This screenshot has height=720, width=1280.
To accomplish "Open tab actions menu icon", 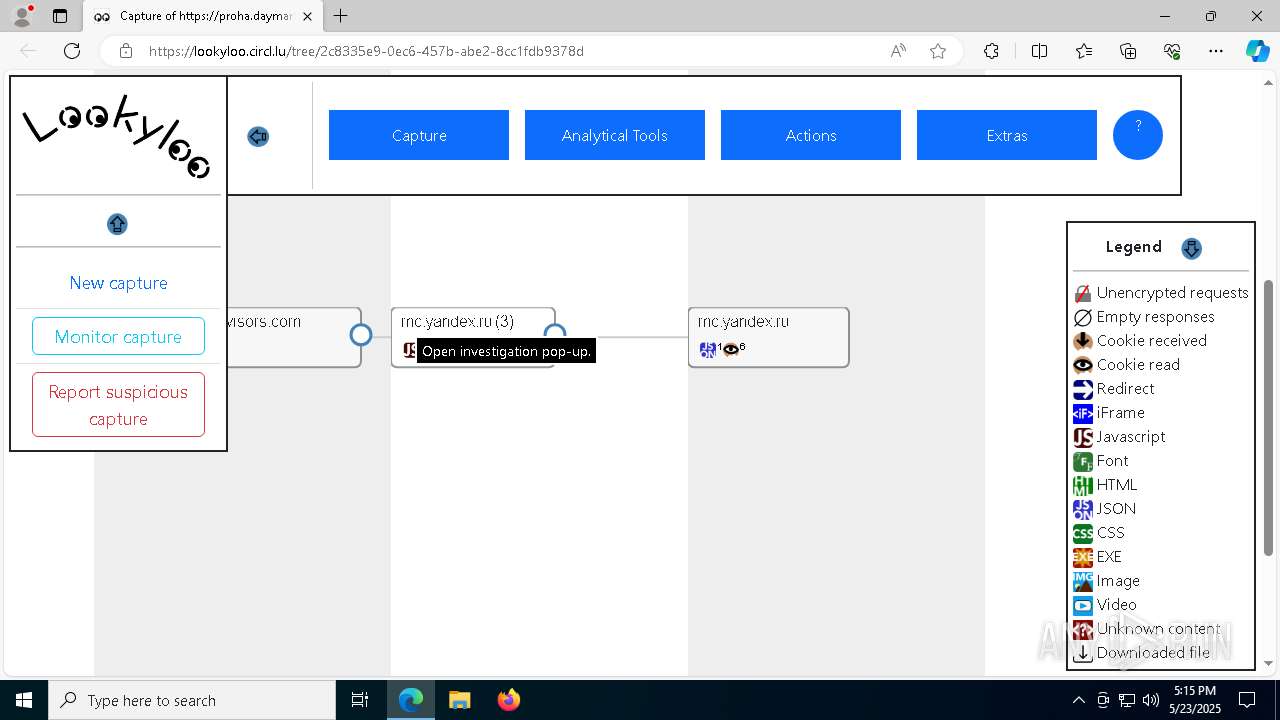I will [60, 16].
